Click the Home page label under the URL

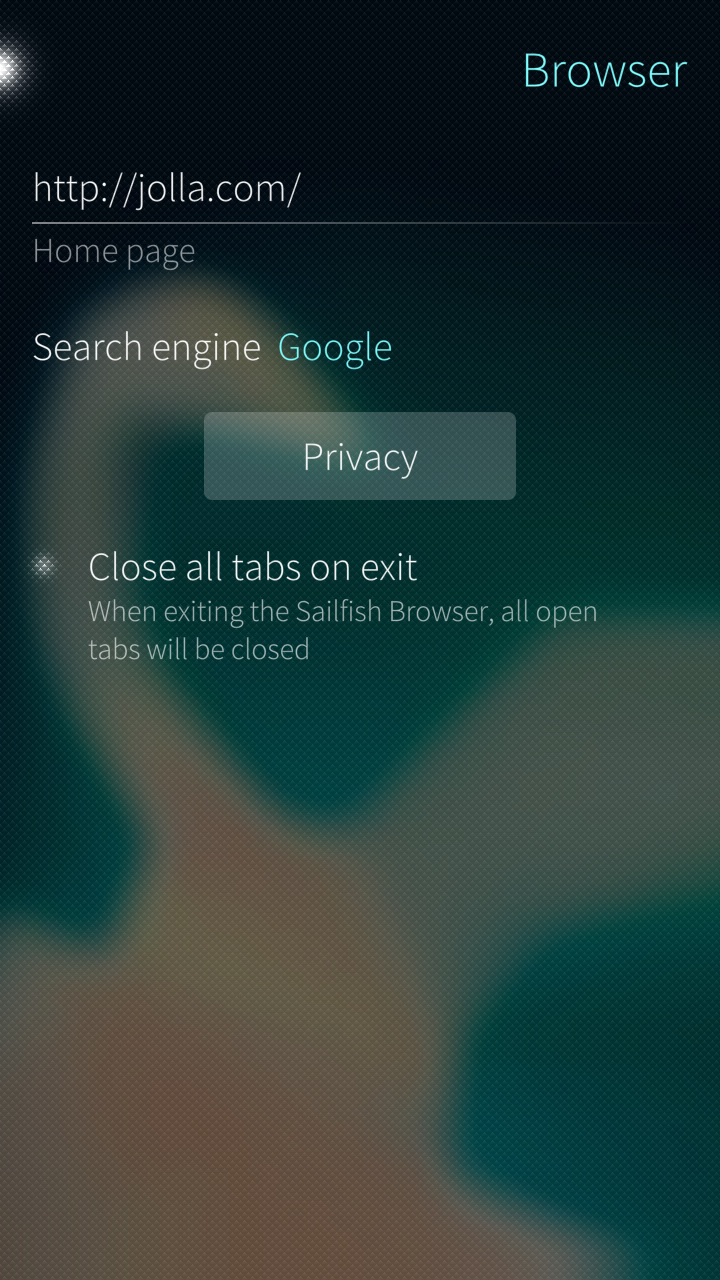coord(114,251)
